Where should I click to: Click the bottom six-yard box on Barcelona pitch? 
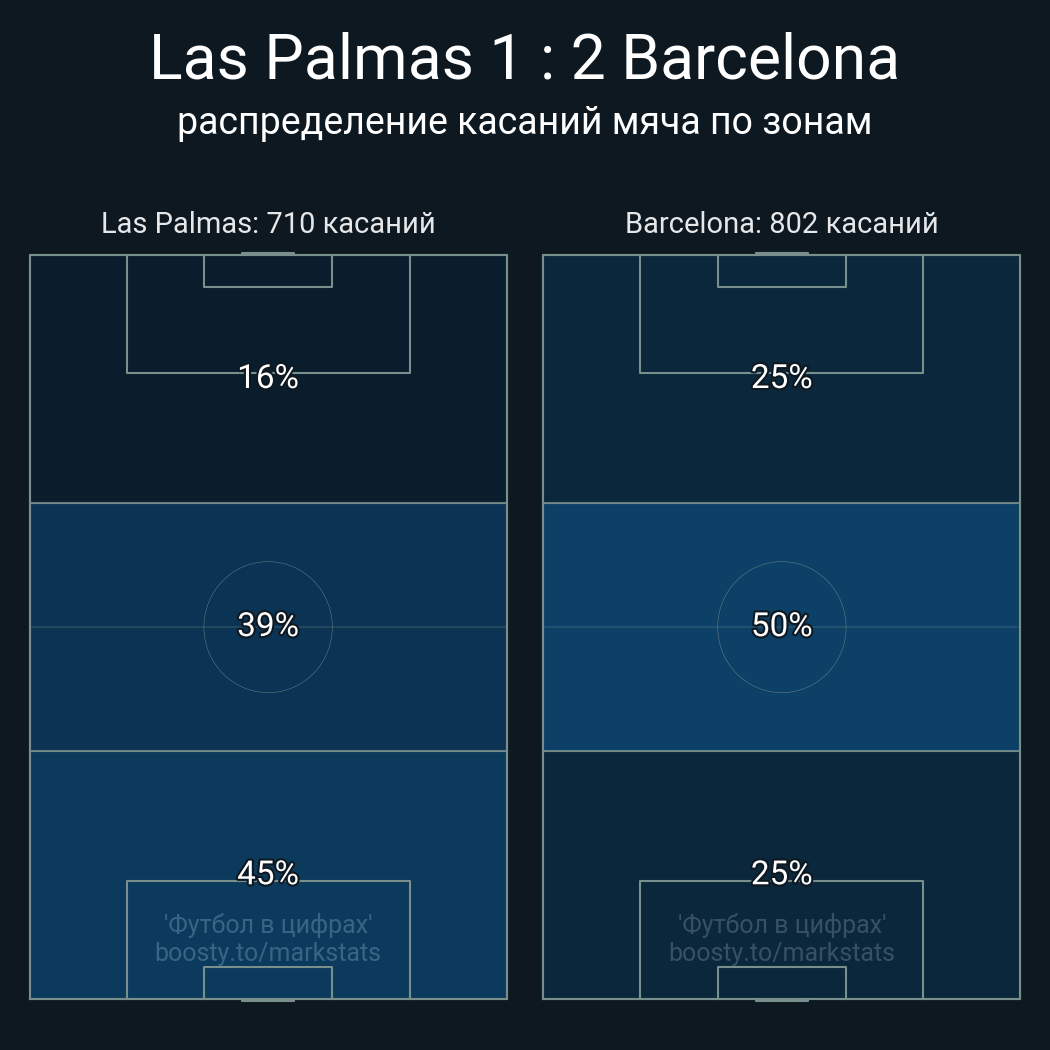781,982
